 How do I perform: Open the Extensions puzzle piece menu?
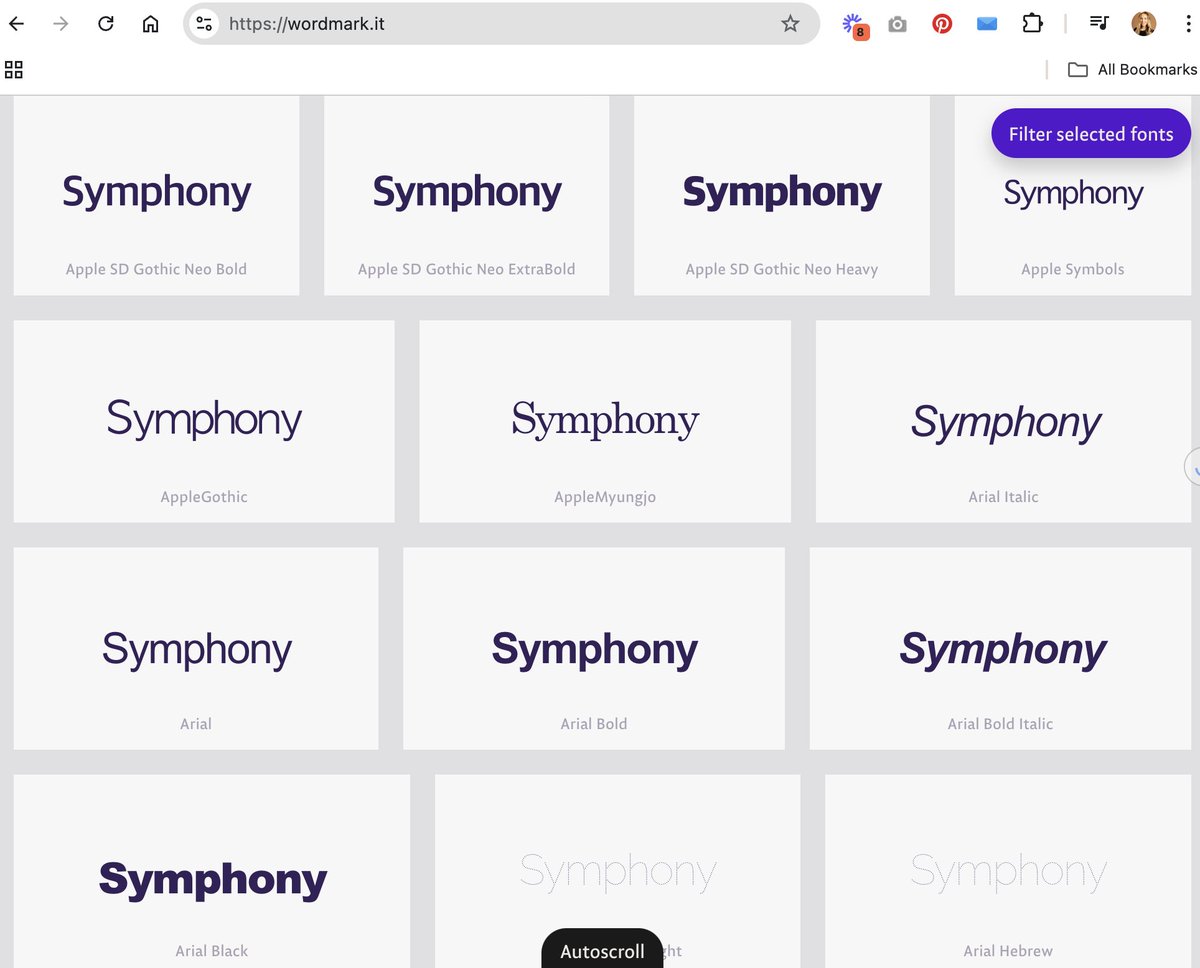click(1032, 24)
